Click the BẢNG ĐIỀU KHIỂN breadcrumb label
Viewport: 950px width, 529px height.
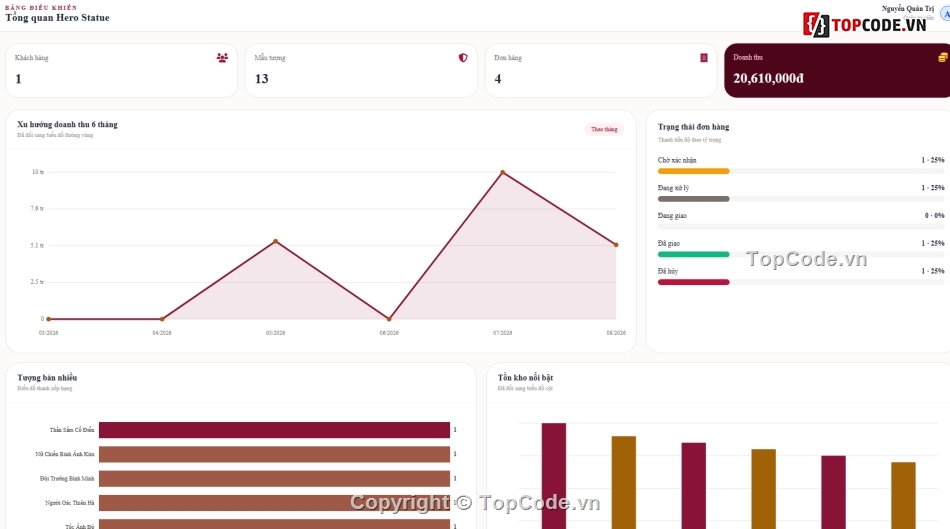point(41,7)
